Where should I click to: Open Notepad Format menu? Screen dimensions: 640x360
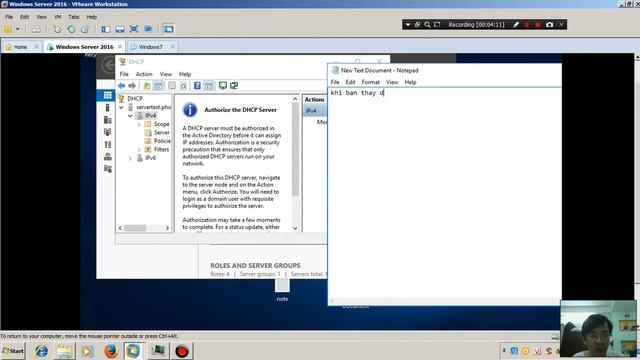(371, 82)
